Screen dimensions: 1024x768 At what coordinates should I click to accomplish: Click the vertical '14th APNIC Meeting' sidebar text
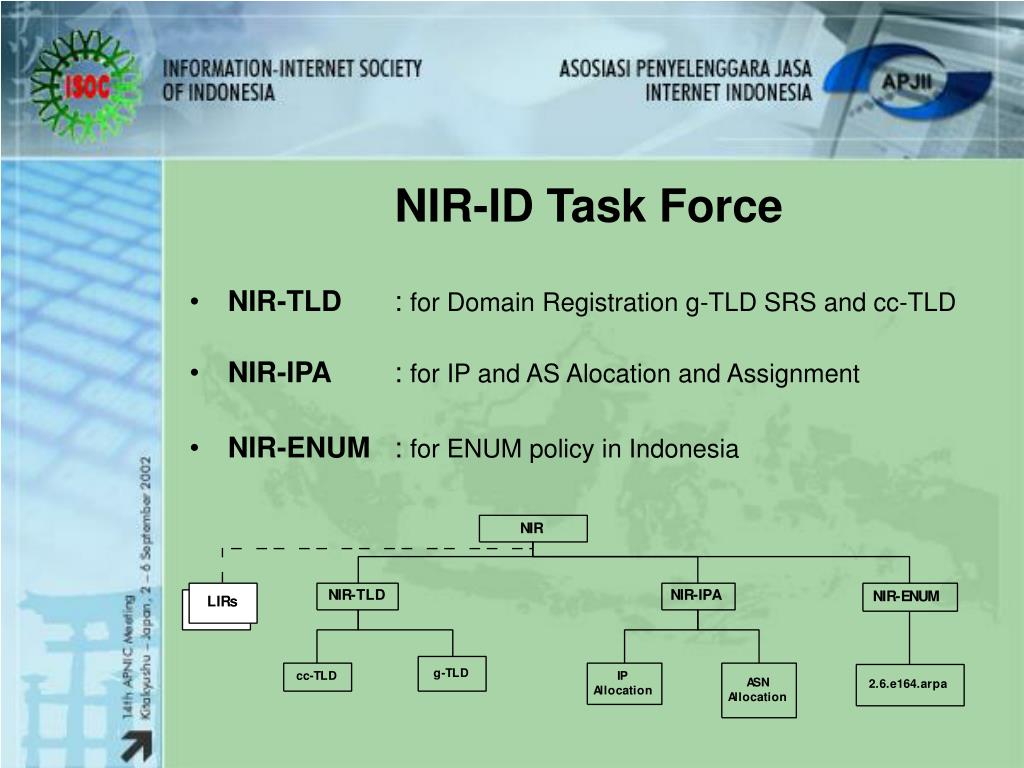pos(129,656)
